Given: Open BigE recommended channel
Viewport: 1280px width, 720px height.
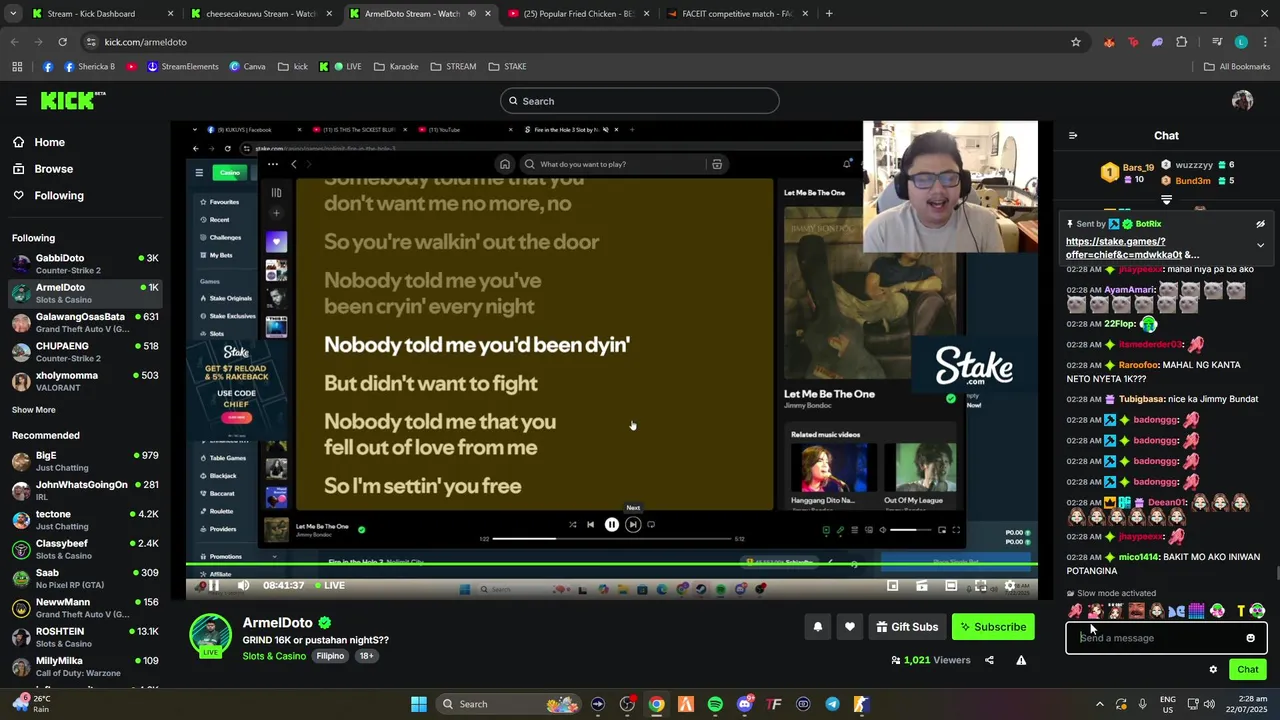Looking at the screenshot, I should coord(85,461).
